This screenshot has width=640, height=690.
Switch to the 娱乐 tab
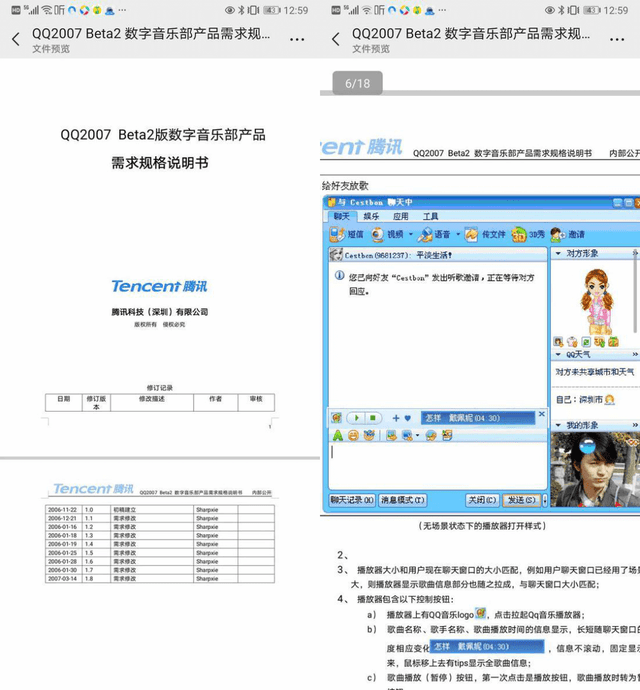point(371,216)
